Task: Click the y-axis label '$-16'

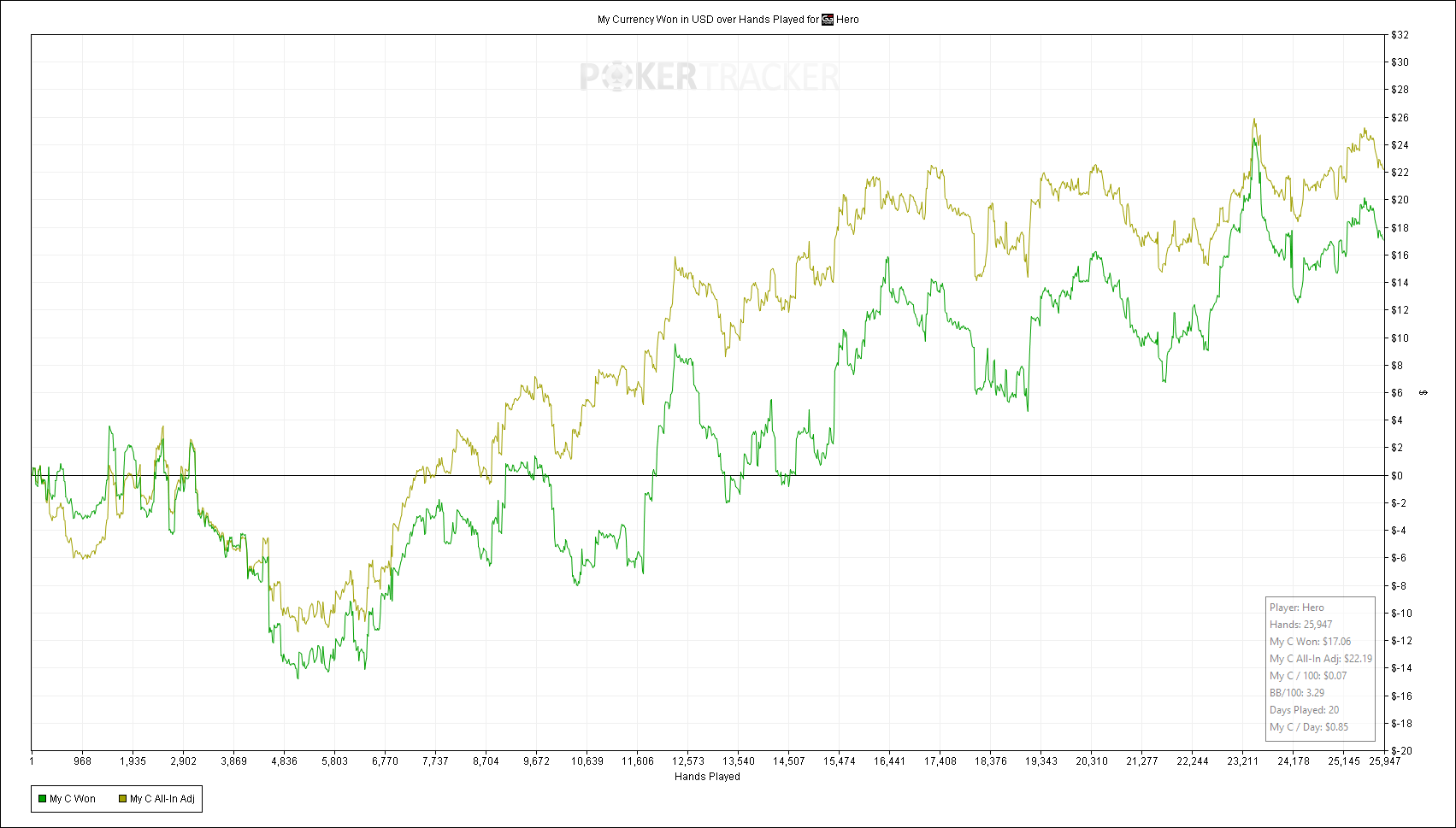Action: [x=1401, y=696]
